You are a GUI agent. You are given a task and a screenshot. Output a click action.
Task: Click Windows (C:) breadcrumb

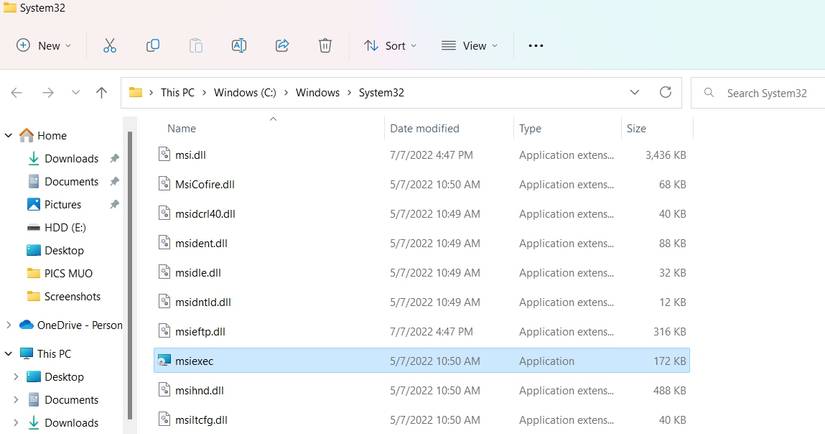(x=245, y=93)
